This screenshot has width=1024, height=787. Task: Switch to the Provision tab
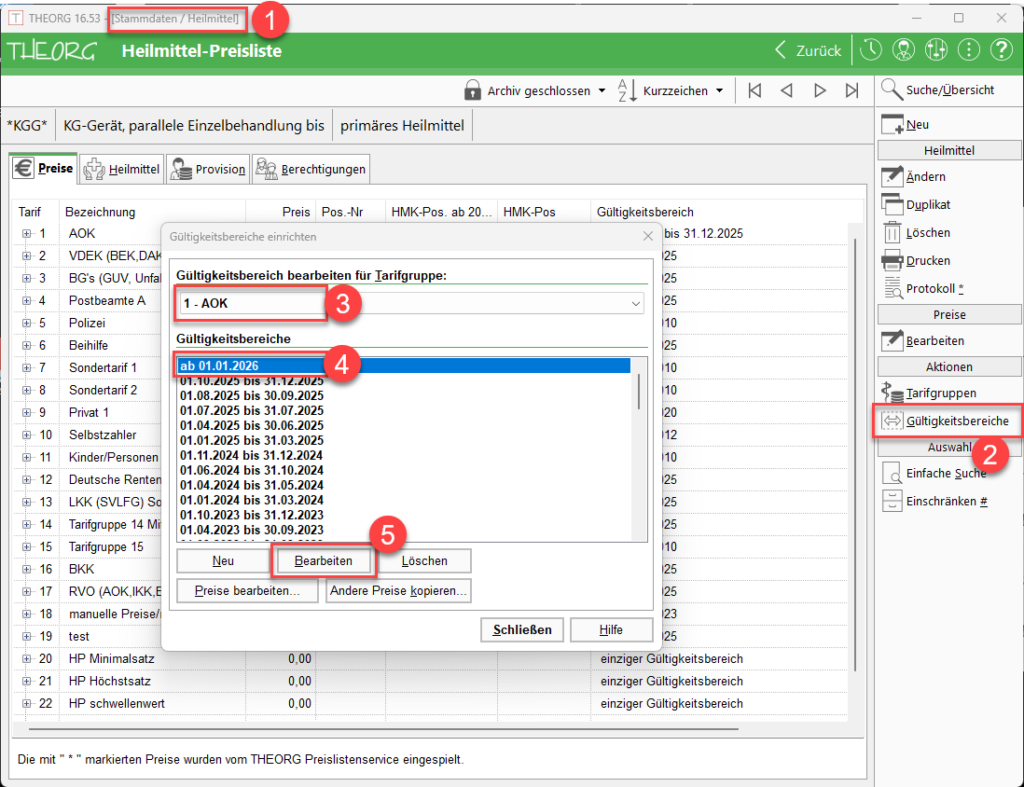pyautogui.click(x=208, y=170)
